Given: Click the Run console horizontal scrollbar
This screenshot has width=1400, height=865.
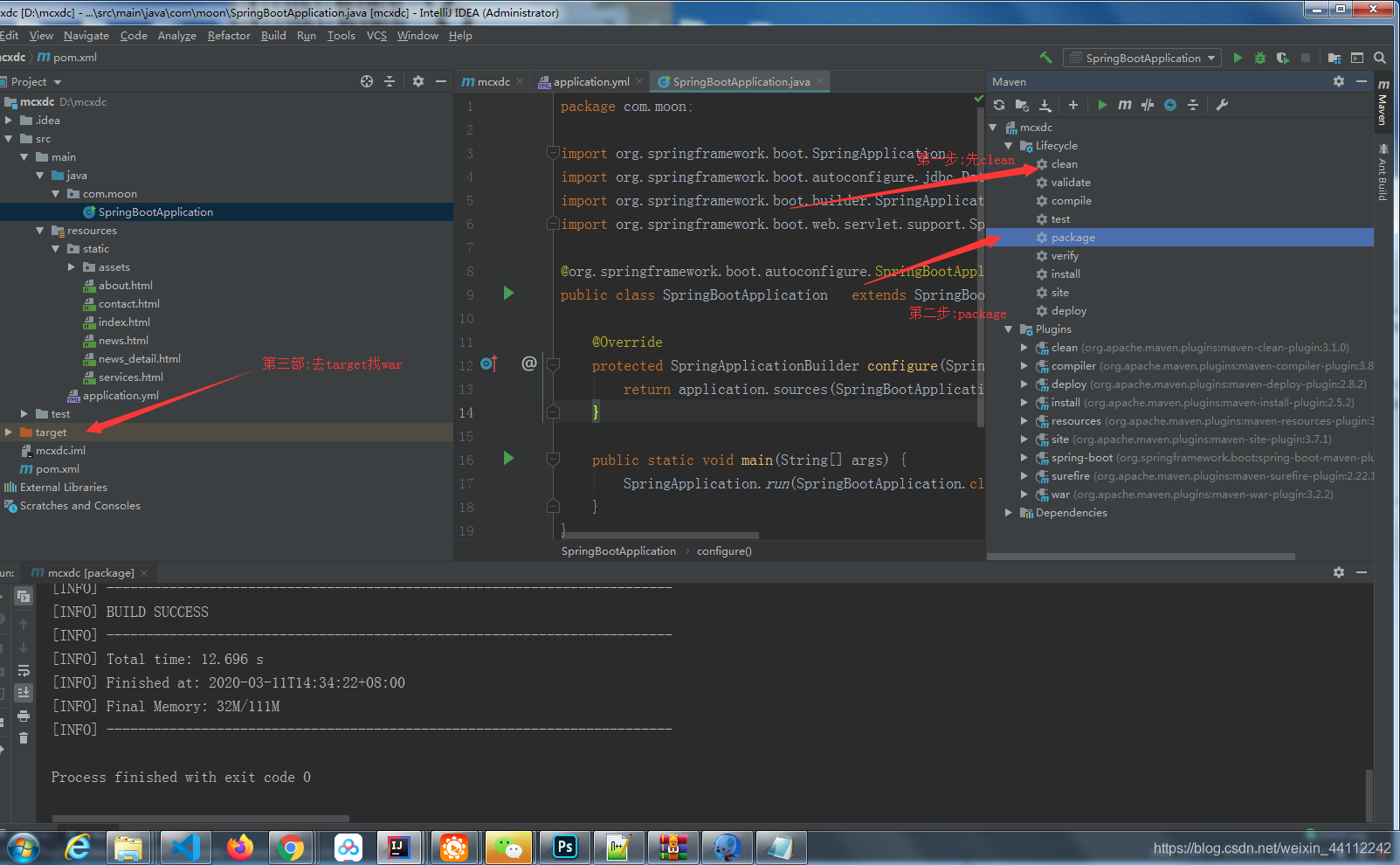Looking at the screenshot, I should (x=201, y=819).
